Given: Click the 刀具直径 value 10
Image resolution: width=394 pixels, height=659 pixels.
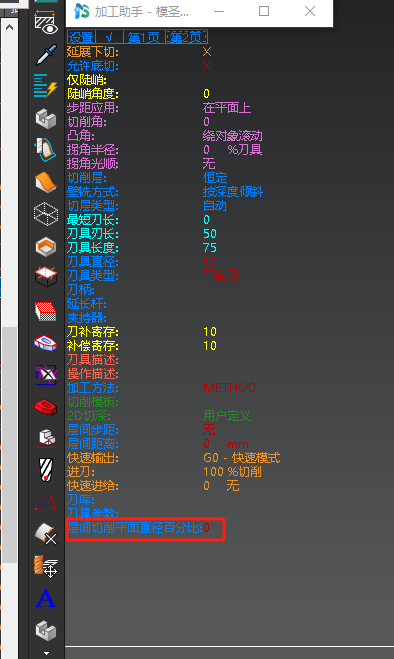Looking at the screenshot, I should point(210,262).
